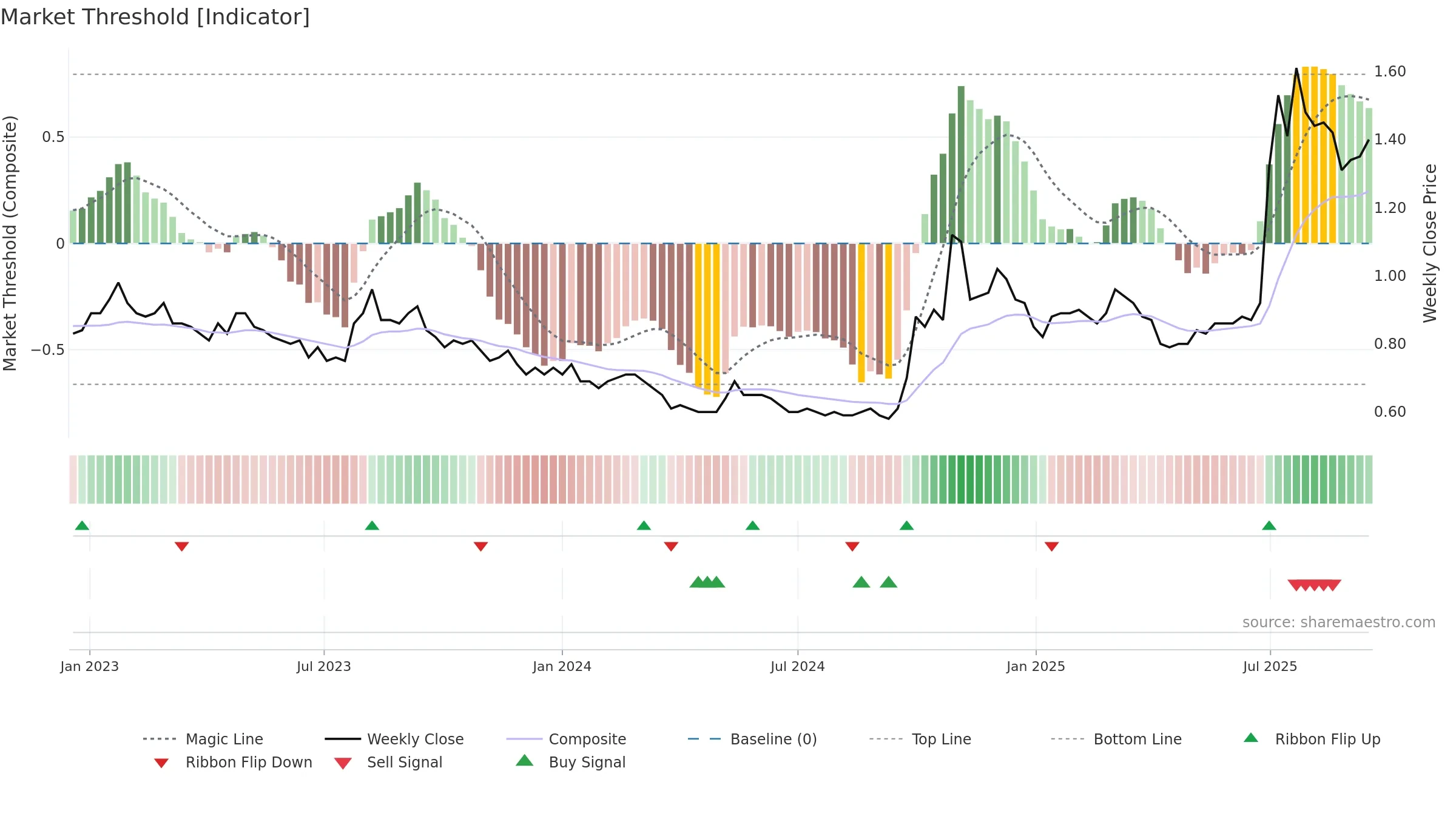This screenshot has height=819, width=1456.
Task: Click the 'Jul 2023' x-axis label
Action: tap(324, 666)
